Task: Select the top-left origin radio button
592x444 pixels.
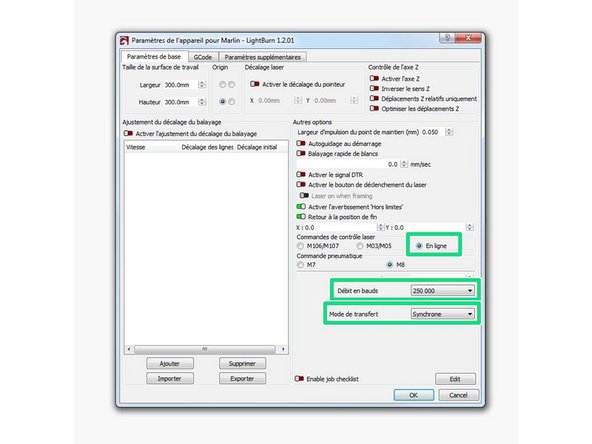Action: click(223, 85)
